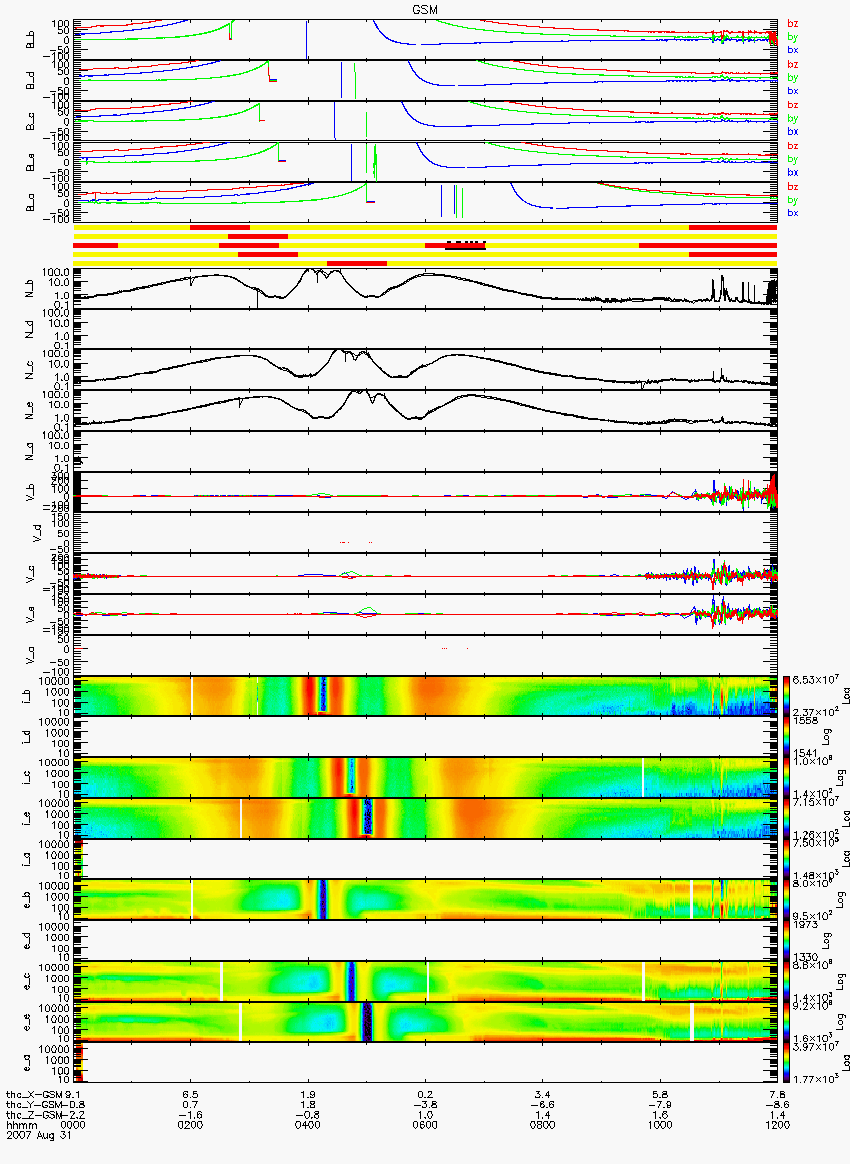Click the 0600 time tick label
Viewport: 850px width, 1164px height.
click(x=425, y=1125)
